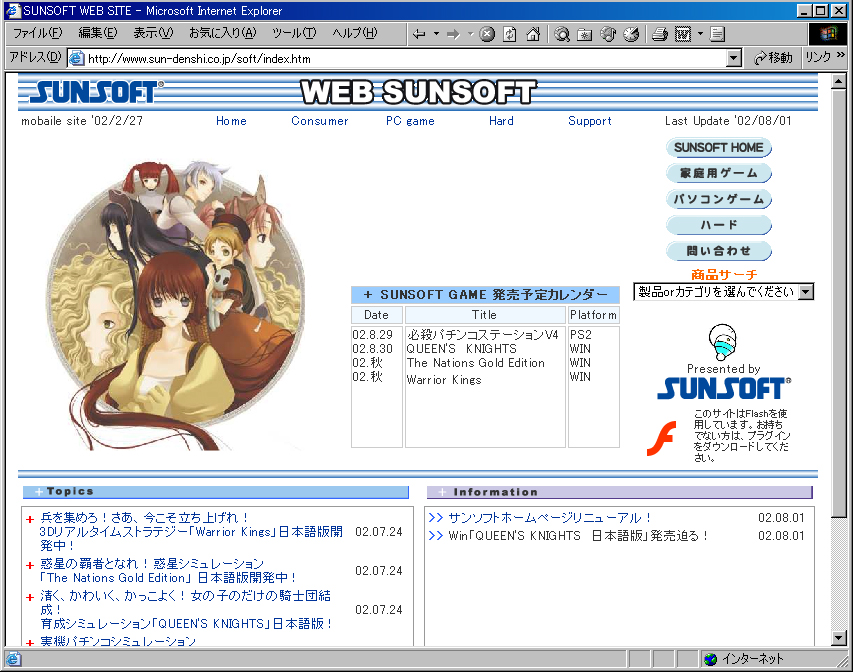Open the お気に入り(A) menu
This screenshot has height=672, width=853.
222,33
